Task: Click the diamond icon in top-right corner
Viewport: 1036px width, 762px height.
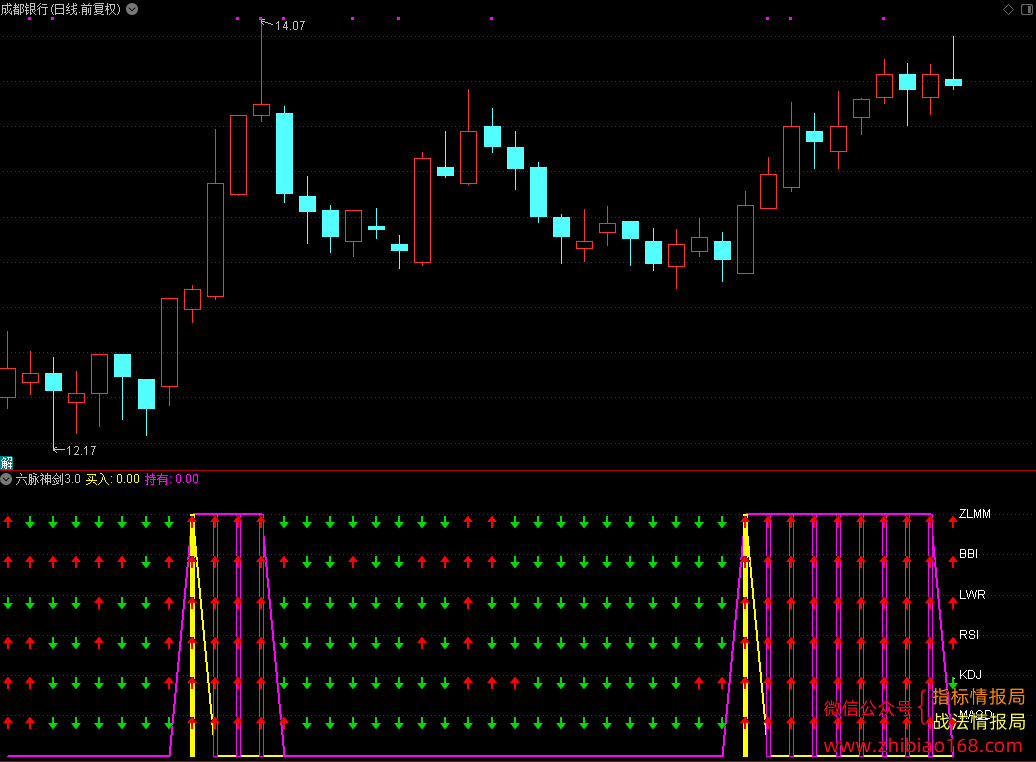Action: click(1008, 9)
